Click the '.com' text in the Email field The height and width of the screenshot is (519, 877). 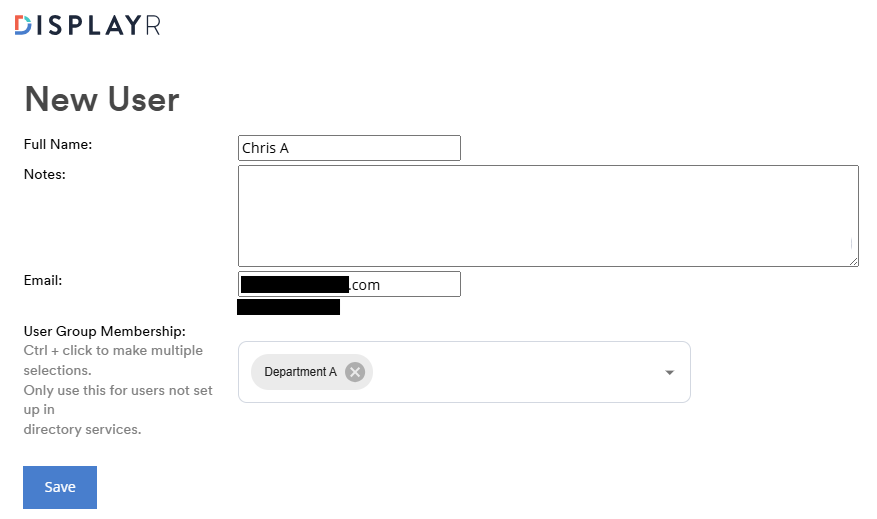(365, 285)
